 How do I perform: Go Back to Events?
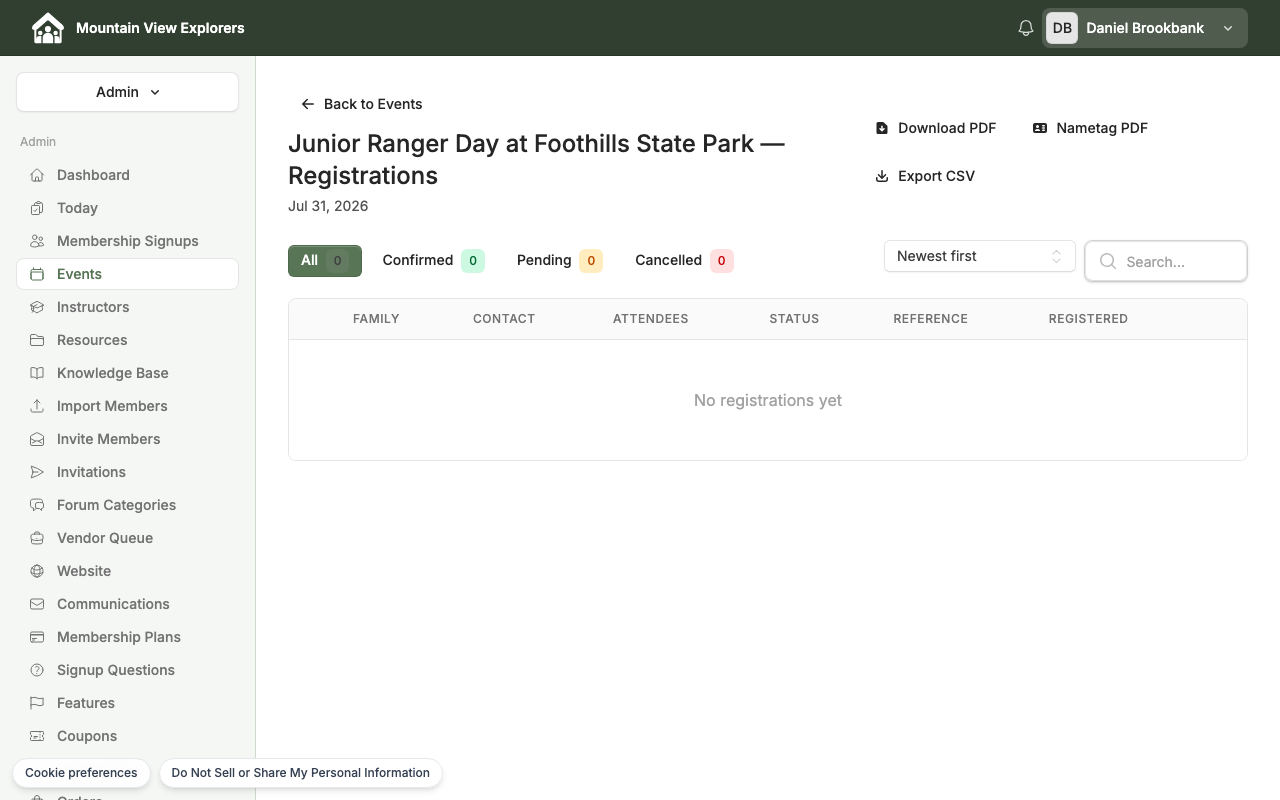[x=361, y=104]
